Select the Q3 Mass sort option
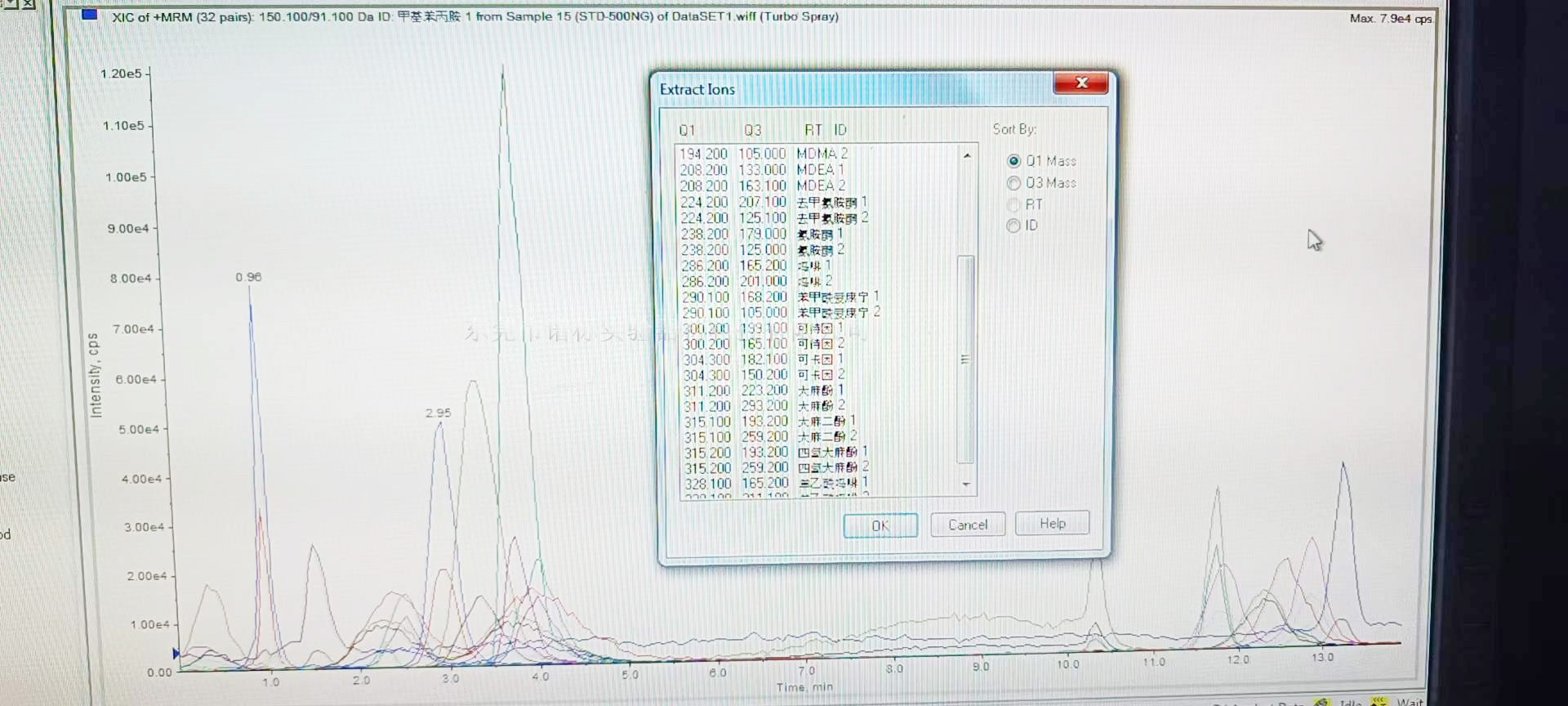Image resolution: width=1568 pixels, height=706 pixels. click(1014, 183)
